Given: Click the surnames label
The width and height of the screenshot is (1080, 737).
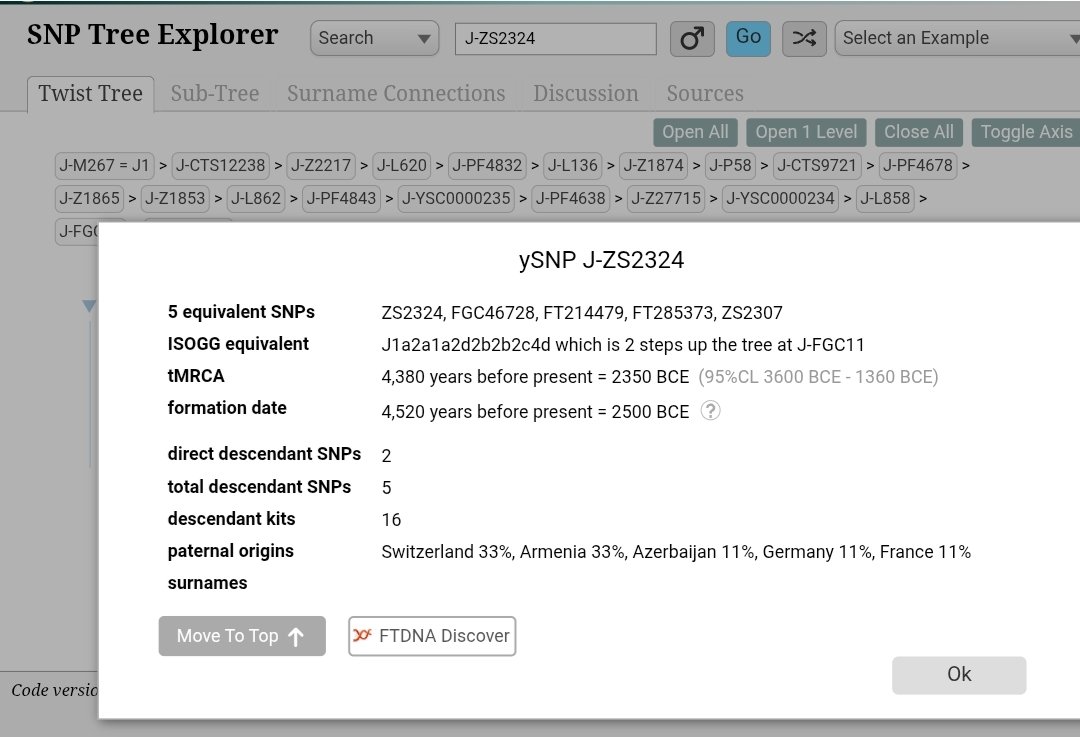Looking at the screenshot, I should [x=207, y=583].
